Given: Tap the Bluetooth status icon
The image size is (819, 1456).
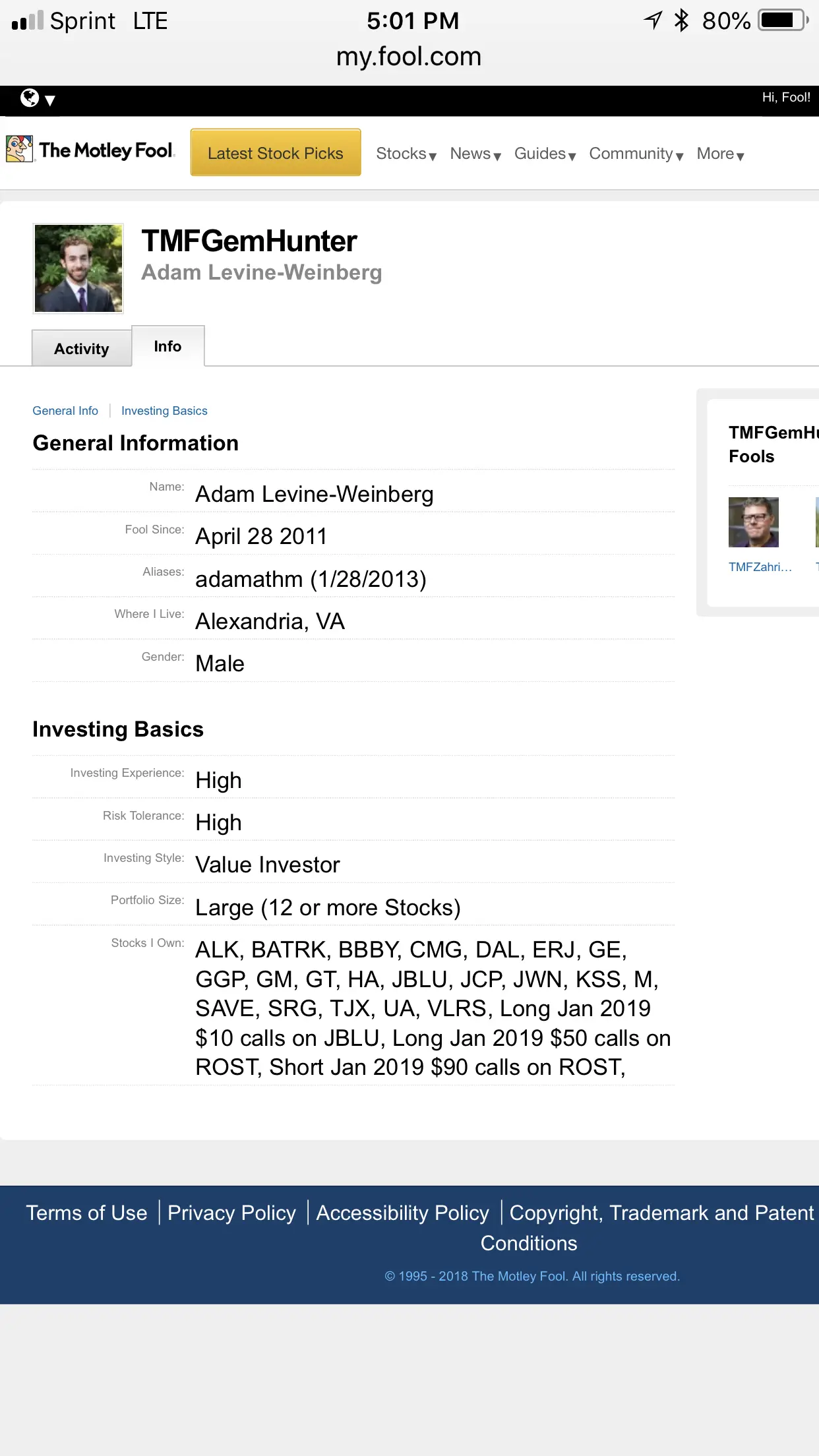Looking at the screenshot, I should tap(681, 20).
